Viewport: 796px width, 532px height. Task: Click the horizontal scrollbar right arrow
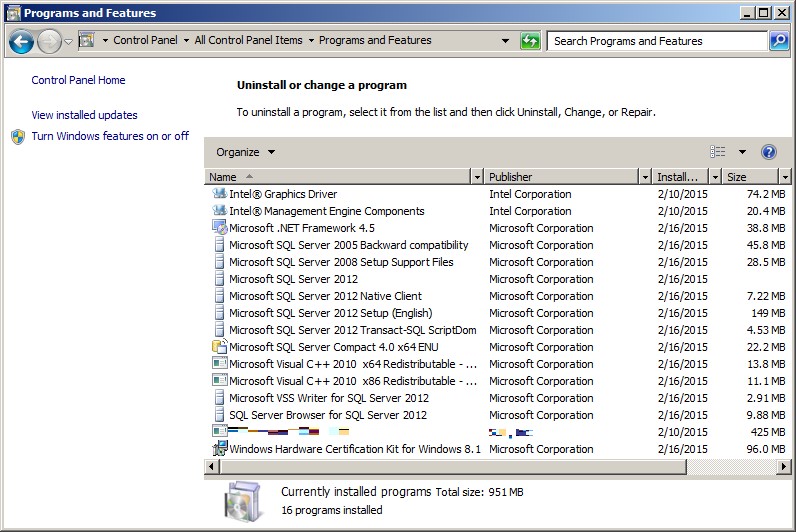[784, 466]
